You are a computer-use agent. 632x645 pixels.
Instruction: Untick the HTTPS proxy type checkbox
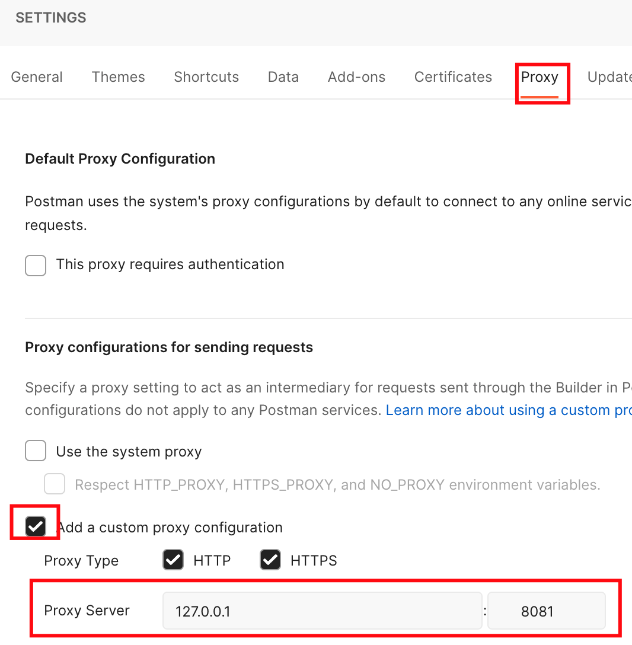(x=270, y=560)
